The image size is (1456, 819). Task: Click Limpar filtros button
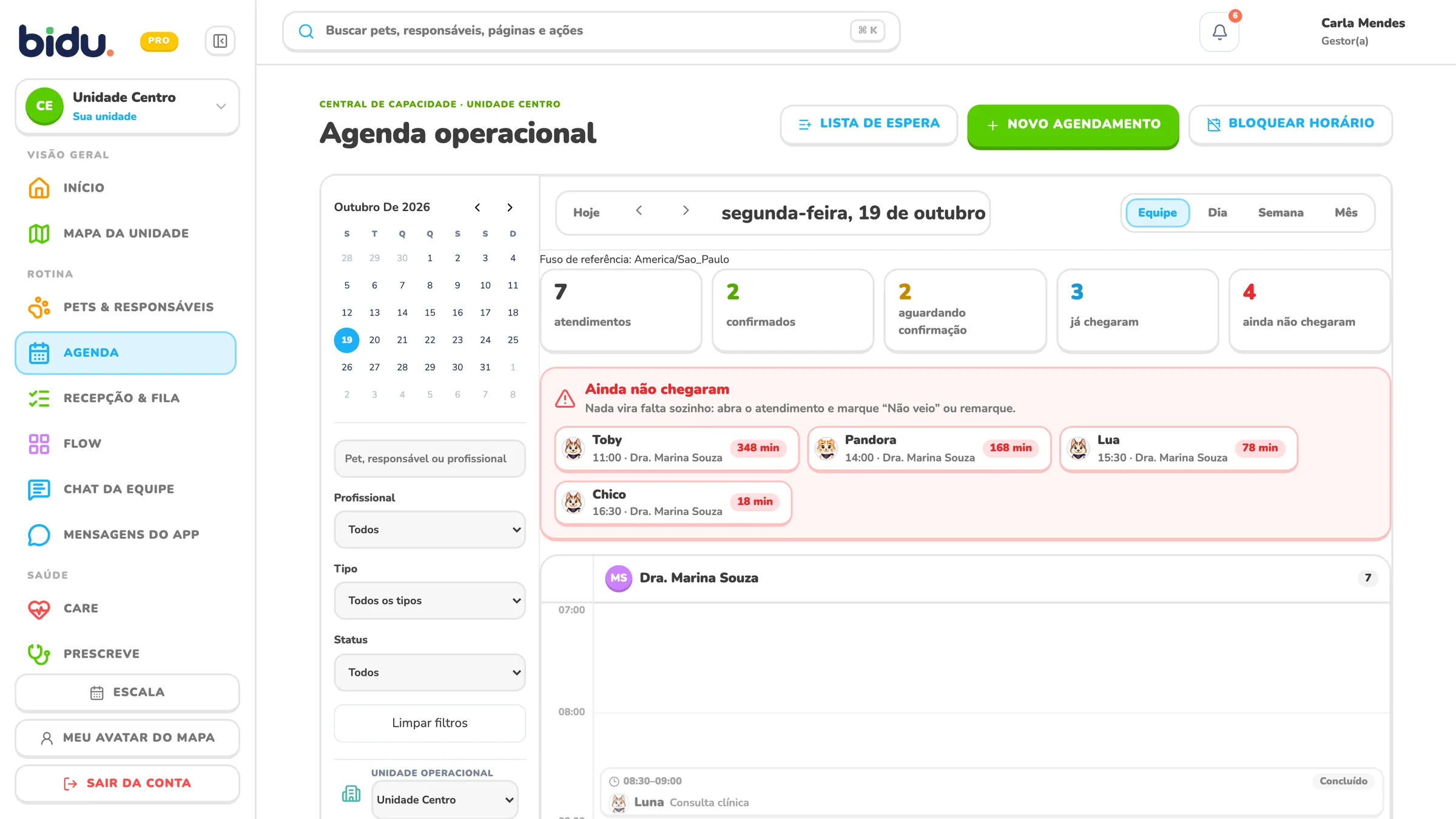(x=430, y=723)
